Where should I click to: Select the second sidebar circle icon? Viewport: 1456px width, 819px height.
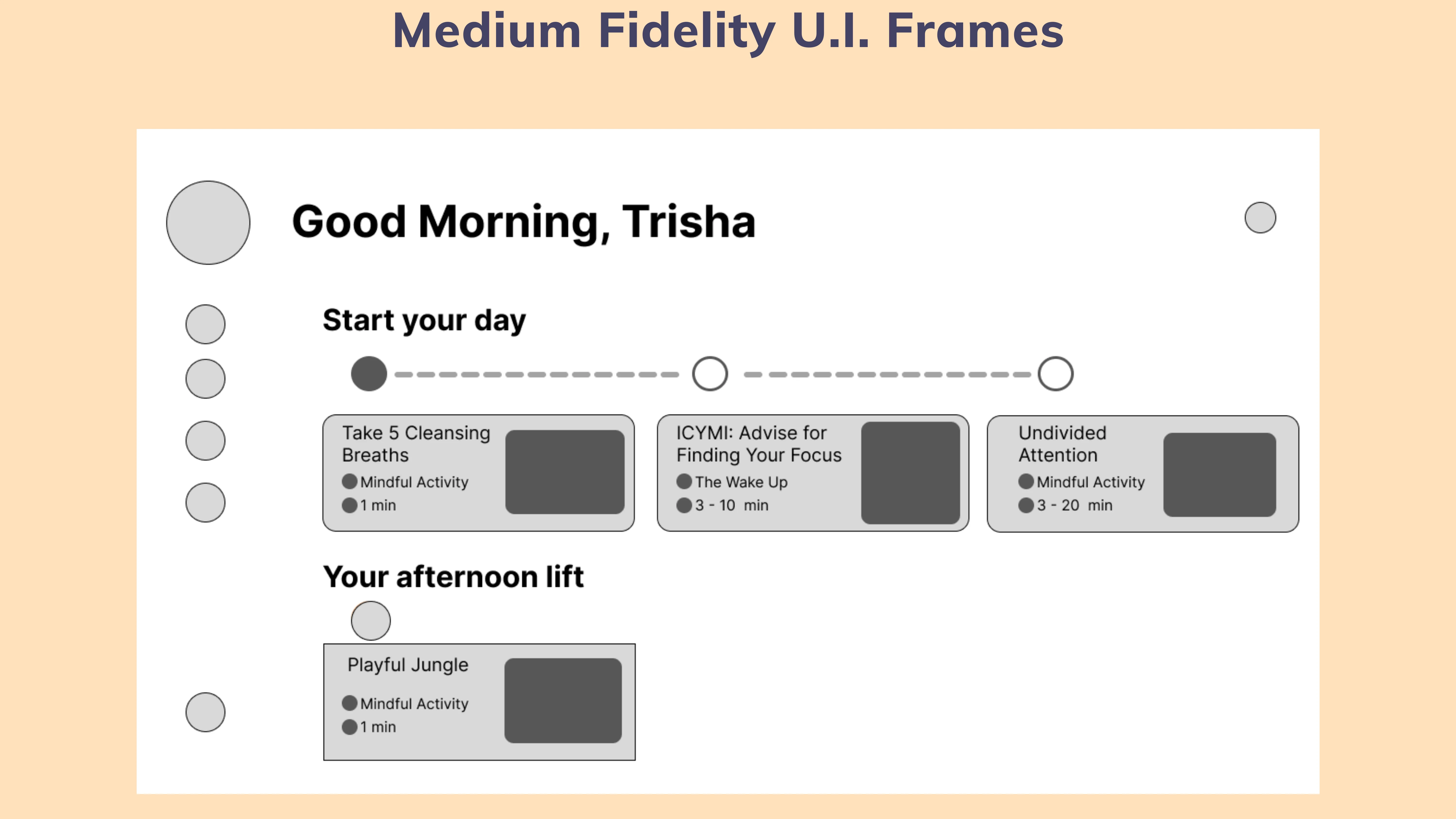205,379
